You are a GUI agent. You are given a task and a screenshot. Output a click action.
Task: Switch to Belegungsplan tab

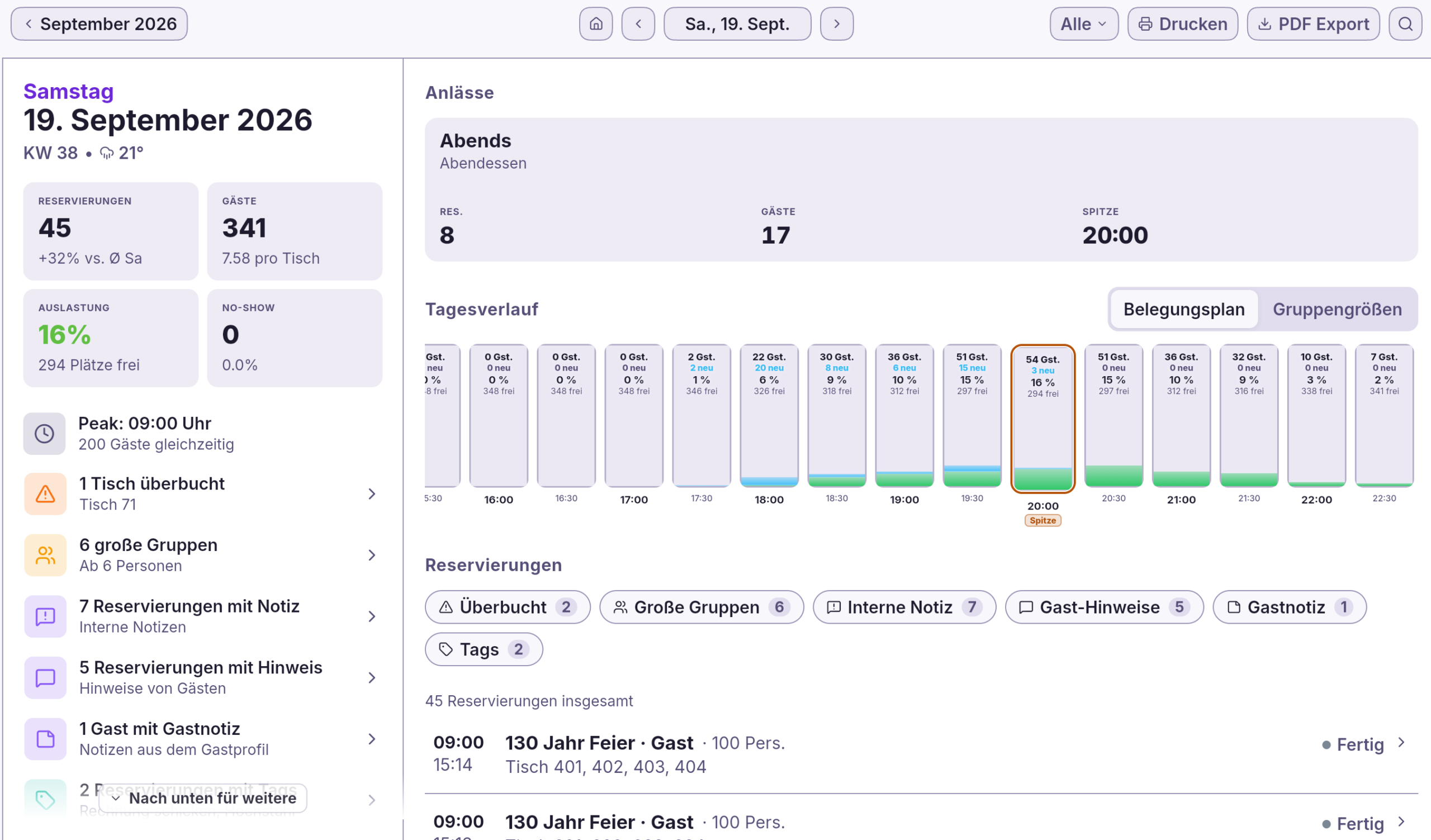[x=1183, y=309]
